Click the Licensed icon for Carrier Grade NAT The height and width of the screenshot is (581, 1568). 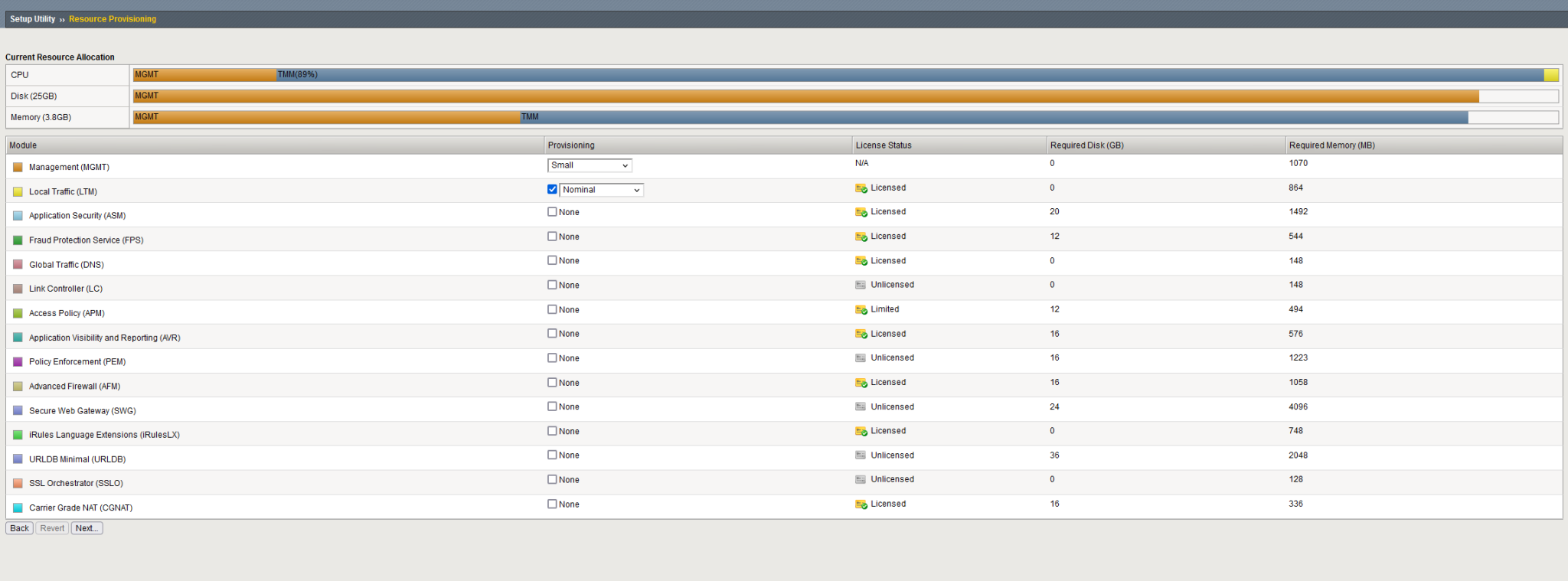click(x=861, y=504)
